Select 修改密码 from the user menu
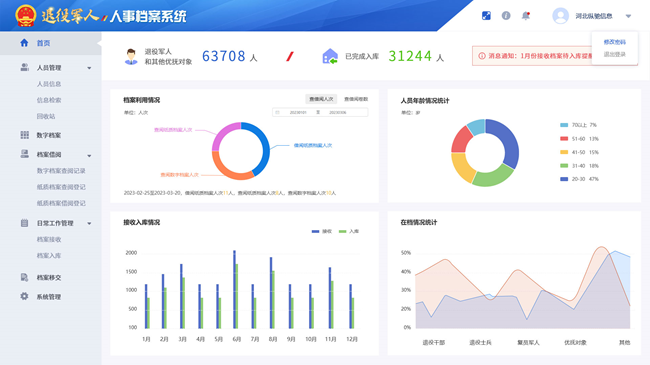The width and height of the screenshot is (650, 365). pyautogui.click(x=614, y=42)
